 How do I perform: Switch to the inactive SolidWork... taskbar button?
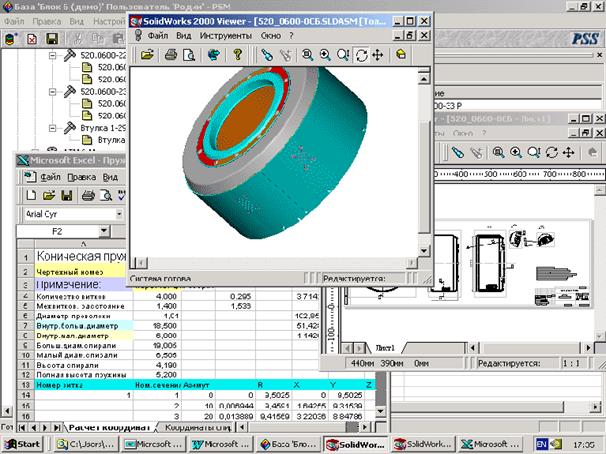[x=422, y=444]
